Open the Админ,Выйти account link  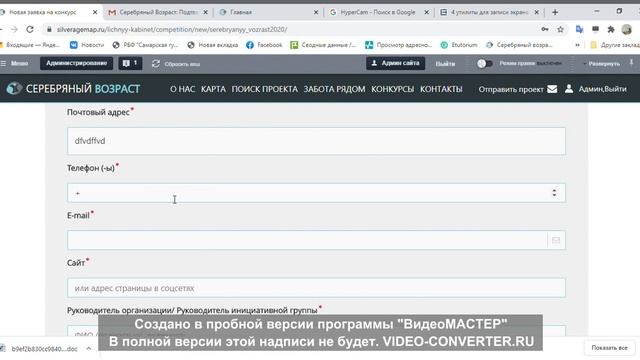click(x=602, y=89)
